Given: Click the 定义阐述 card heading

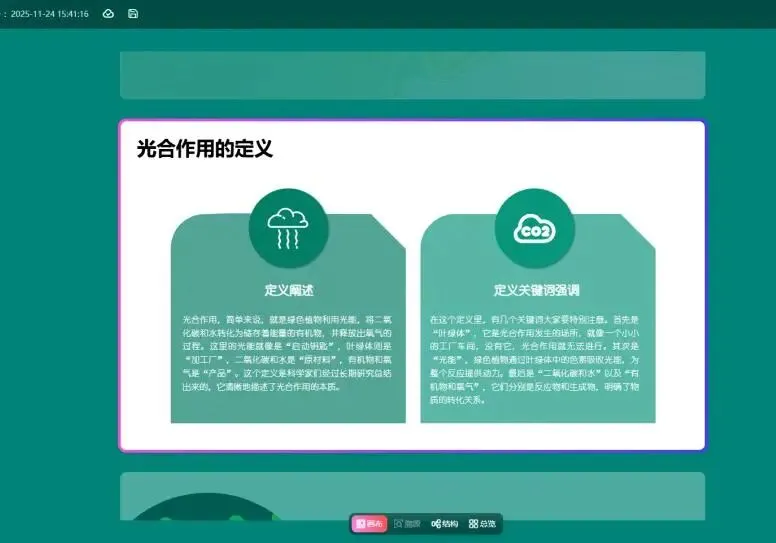Looking at the screenshot, I should tap(289, 290).
